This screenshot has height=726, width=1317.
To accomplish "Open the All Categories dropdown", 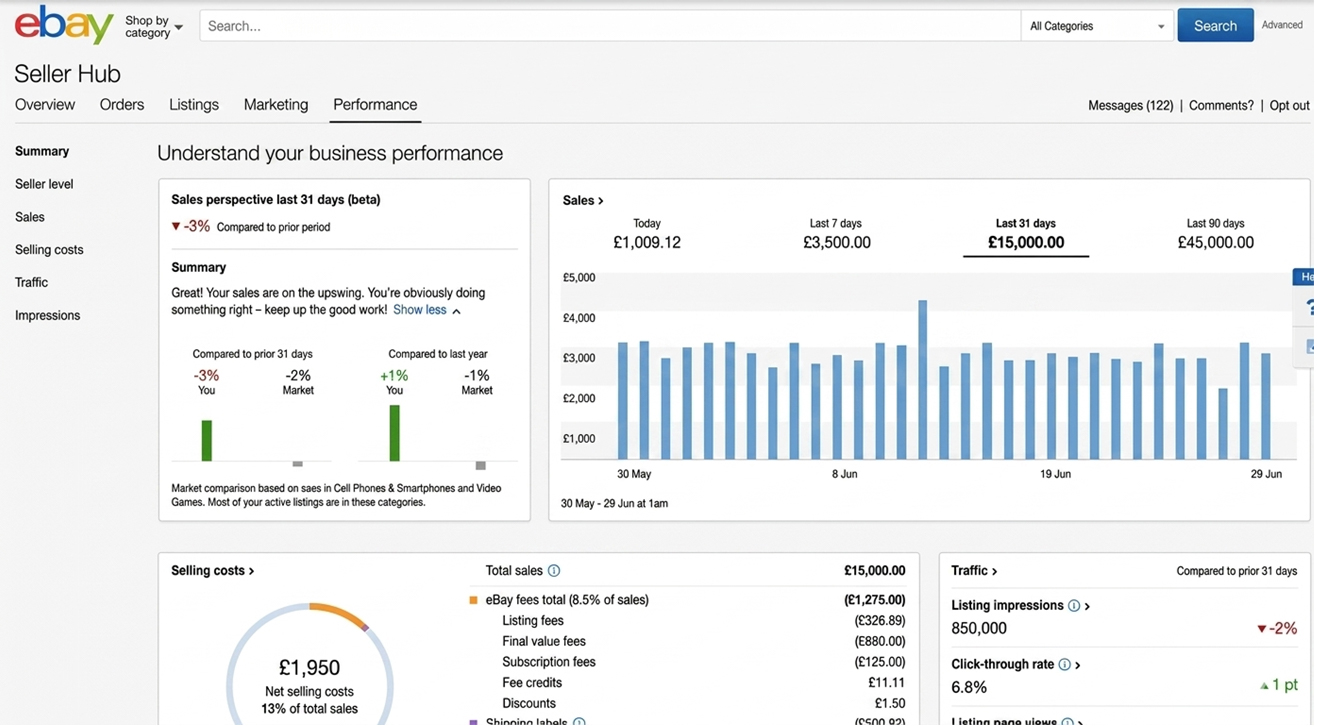I will tap(1097, 26).
